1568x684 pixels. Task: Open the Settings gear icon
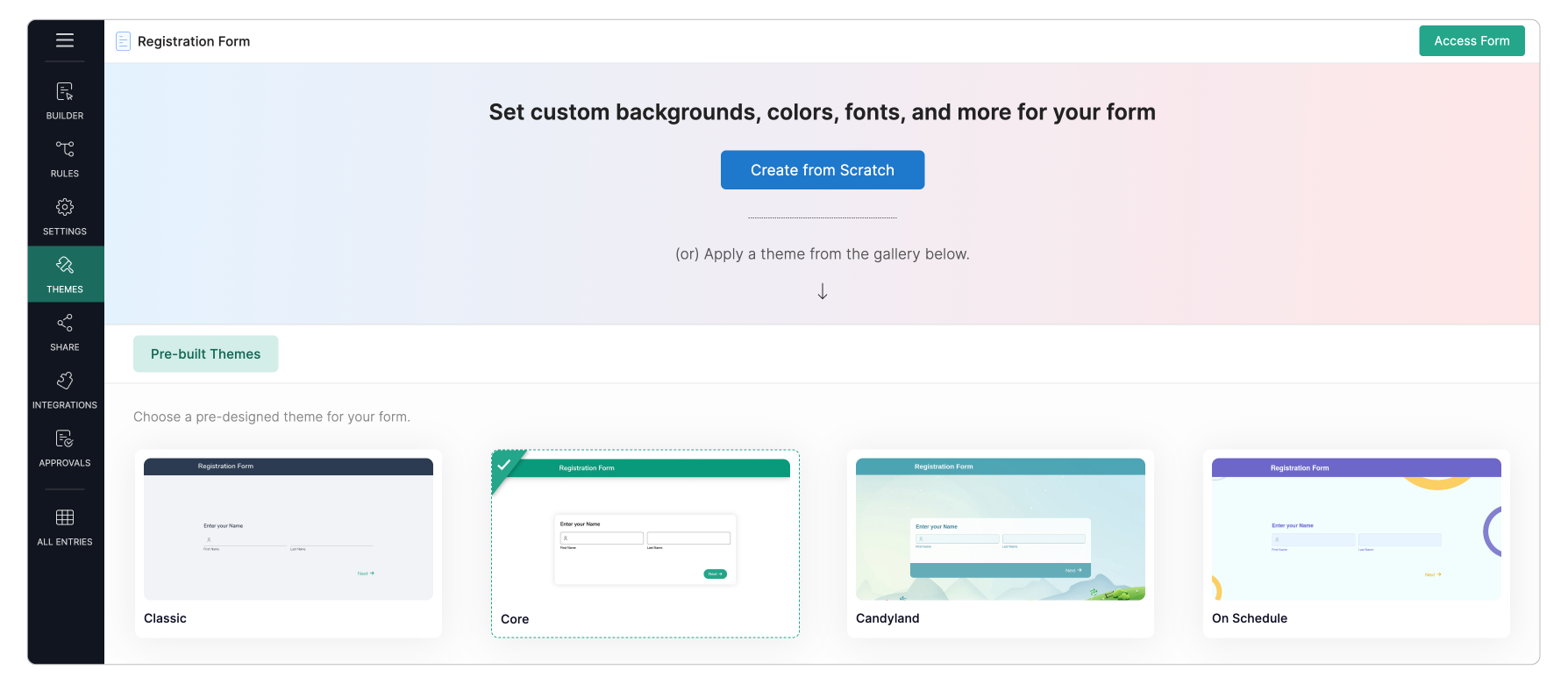(65, 207)
